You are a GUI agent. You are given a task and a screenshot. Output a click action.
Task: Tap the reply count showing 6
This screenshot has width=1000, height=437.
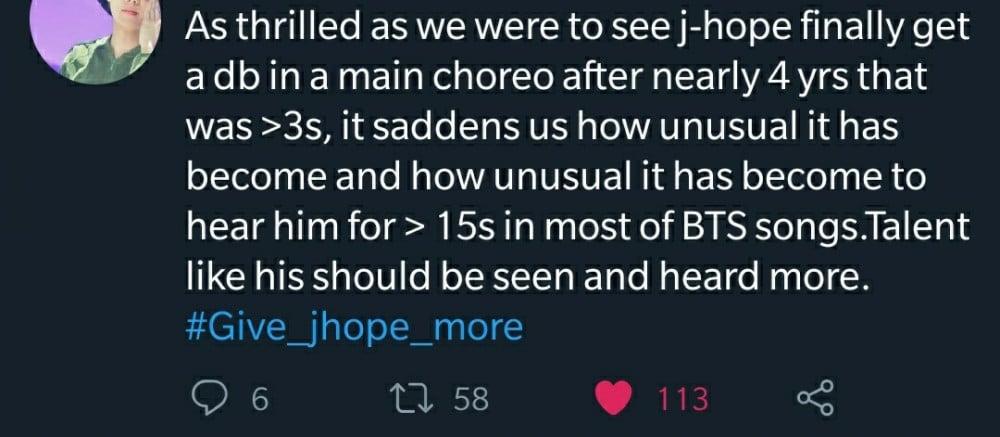click(x=260, y=400)
